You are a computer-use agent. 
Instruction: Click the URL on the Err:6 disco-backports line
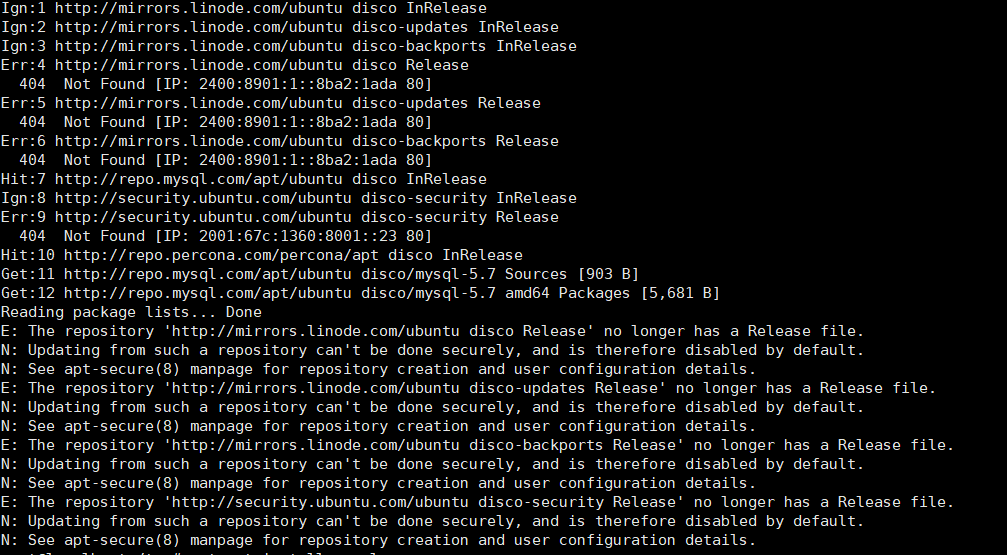(199, 141)
